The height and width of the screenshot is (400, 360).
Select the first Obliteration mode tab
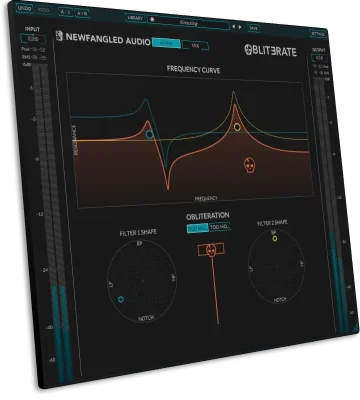click(x=198, y=228)
